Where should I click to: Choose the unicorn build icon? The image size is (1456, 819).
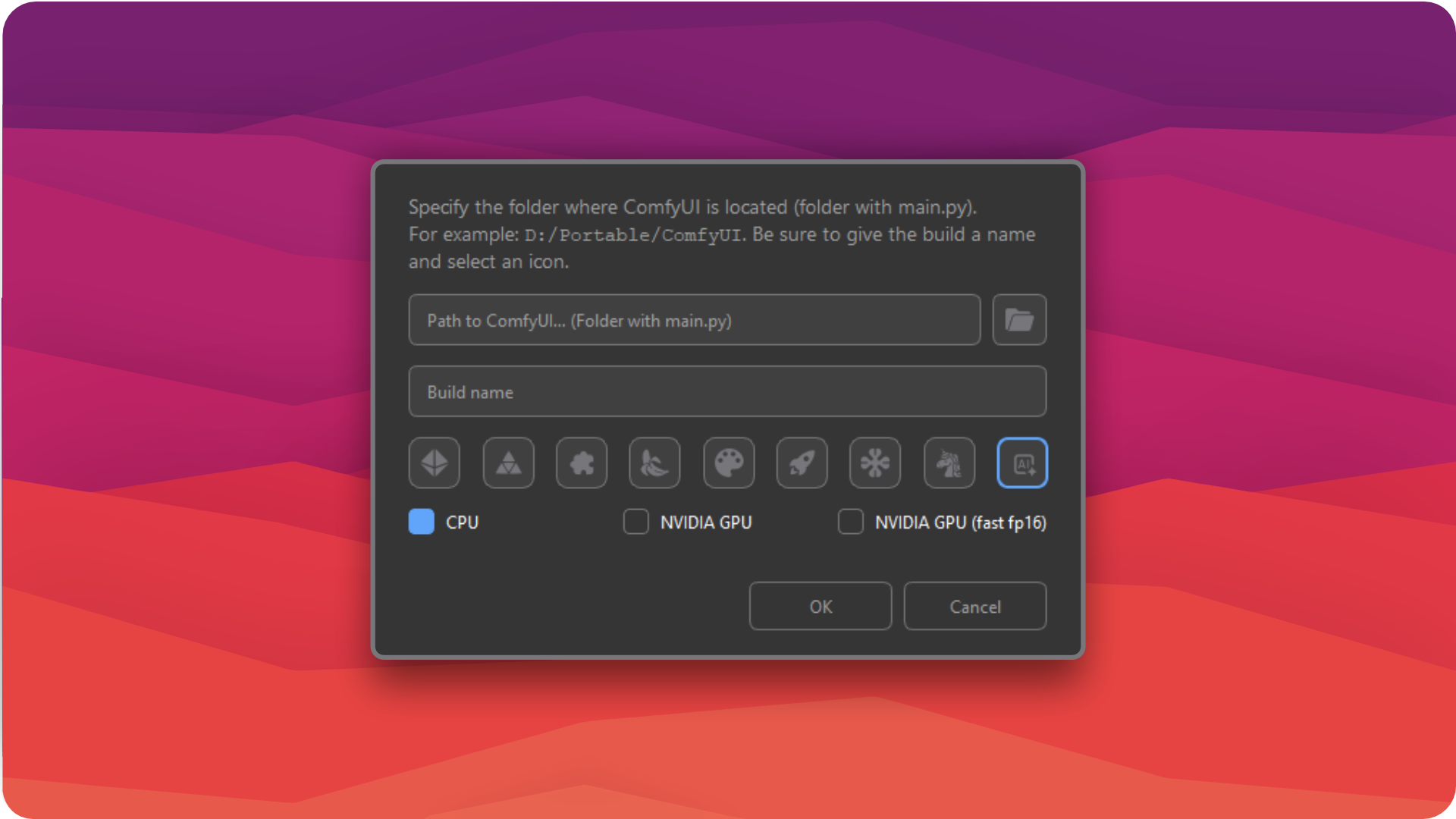949,463
